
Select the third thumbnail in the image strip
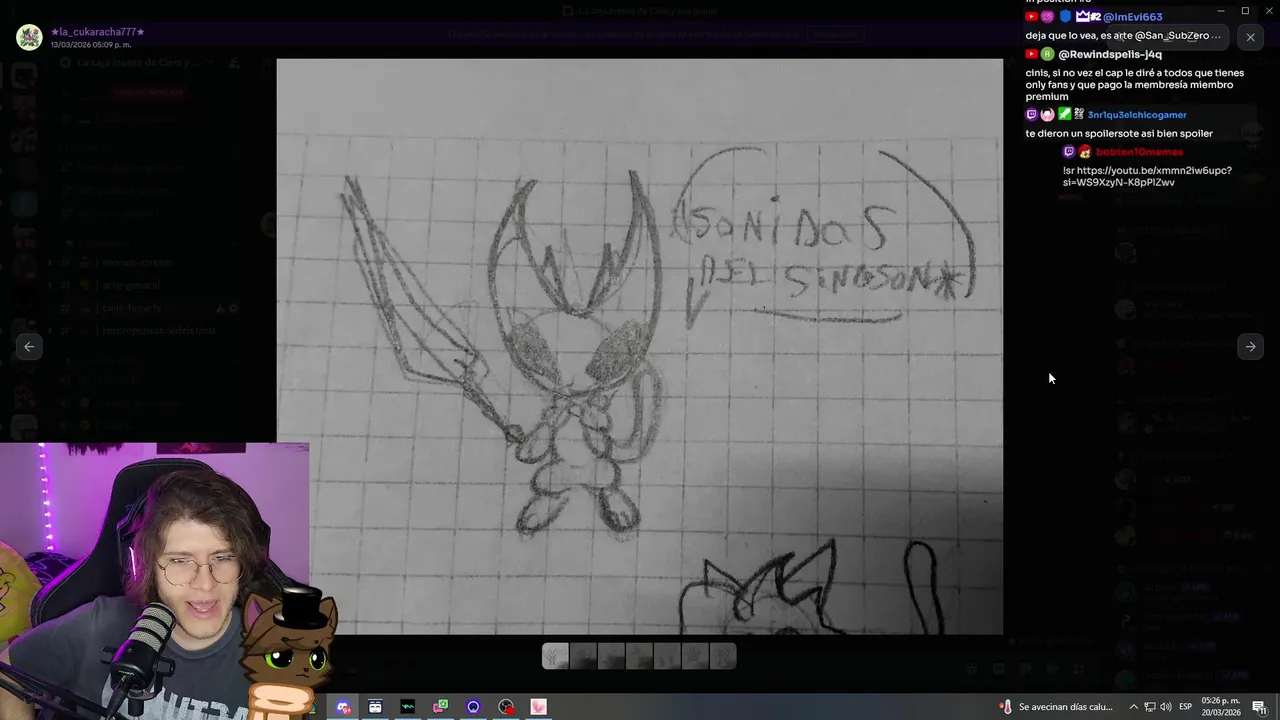pos(611,656)
